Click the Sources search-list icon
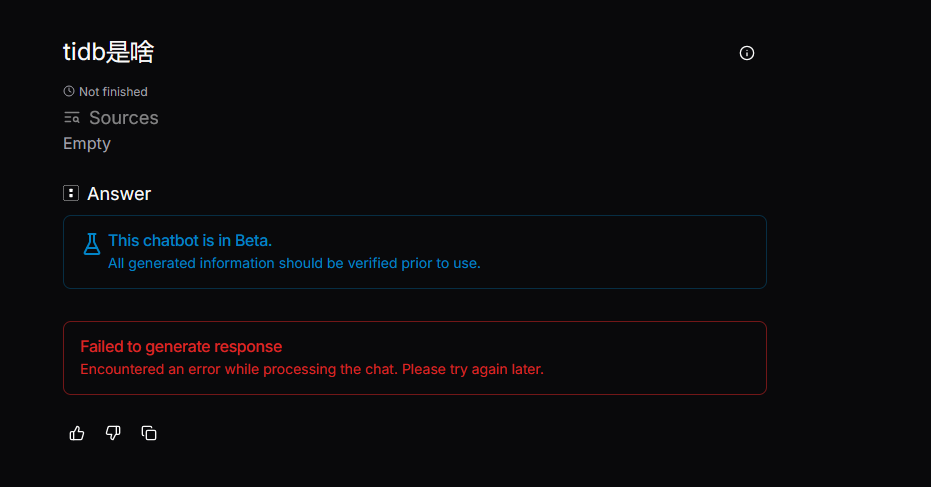 pyautogui.click(x=72, y=117)
